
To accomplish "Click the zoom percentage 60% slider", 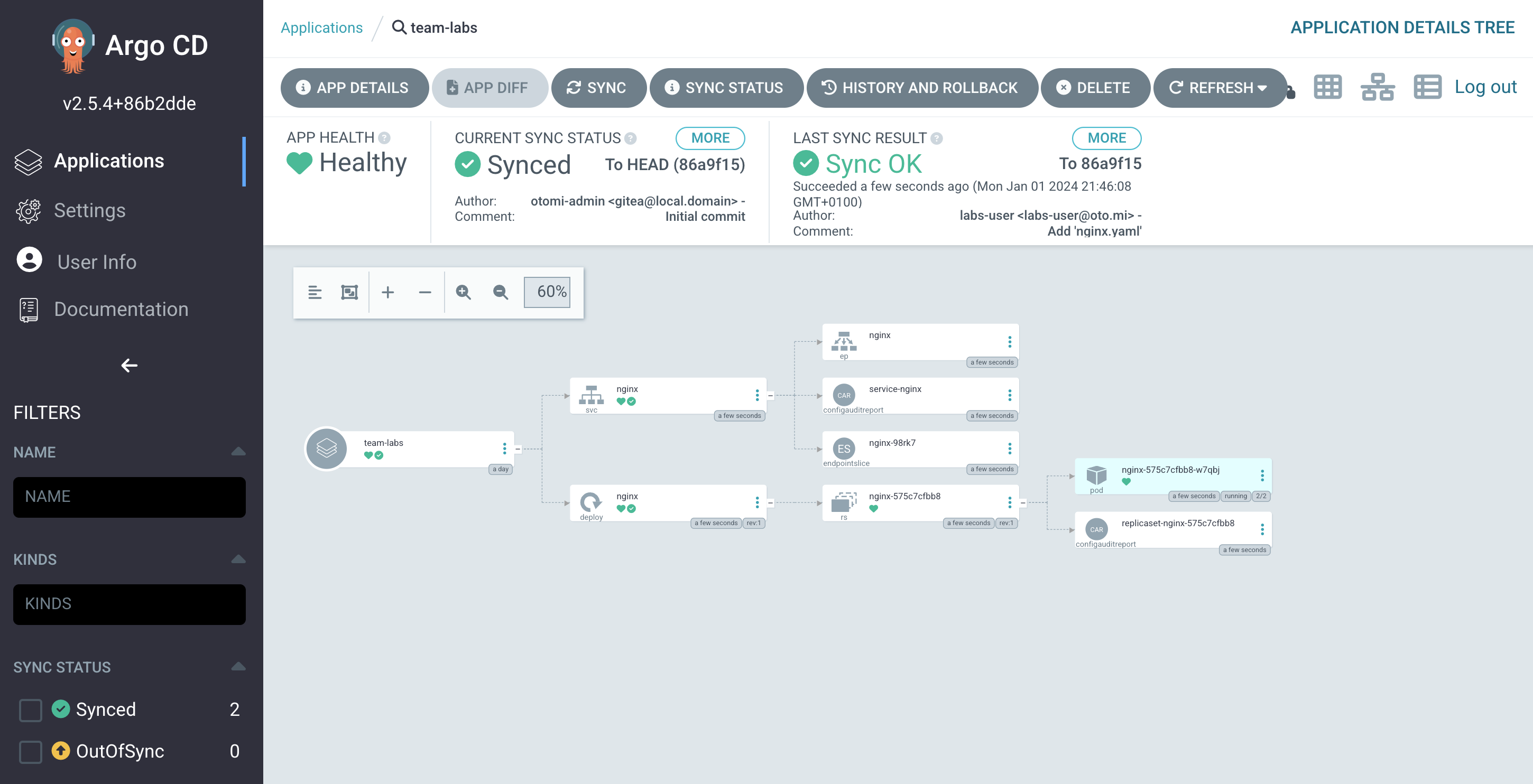I will pyautogui.click(x=550, y=291).
